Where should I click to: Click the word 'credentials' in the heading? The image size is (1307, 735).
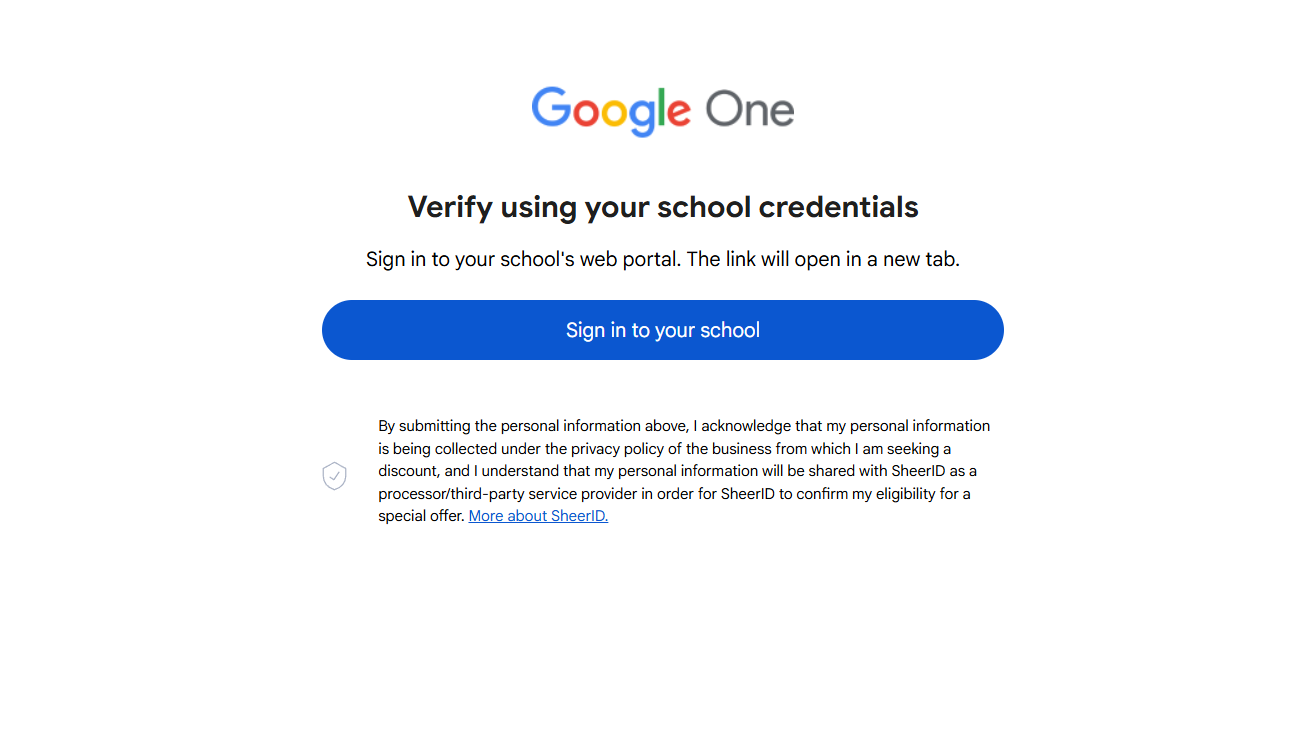coord(838,207)
